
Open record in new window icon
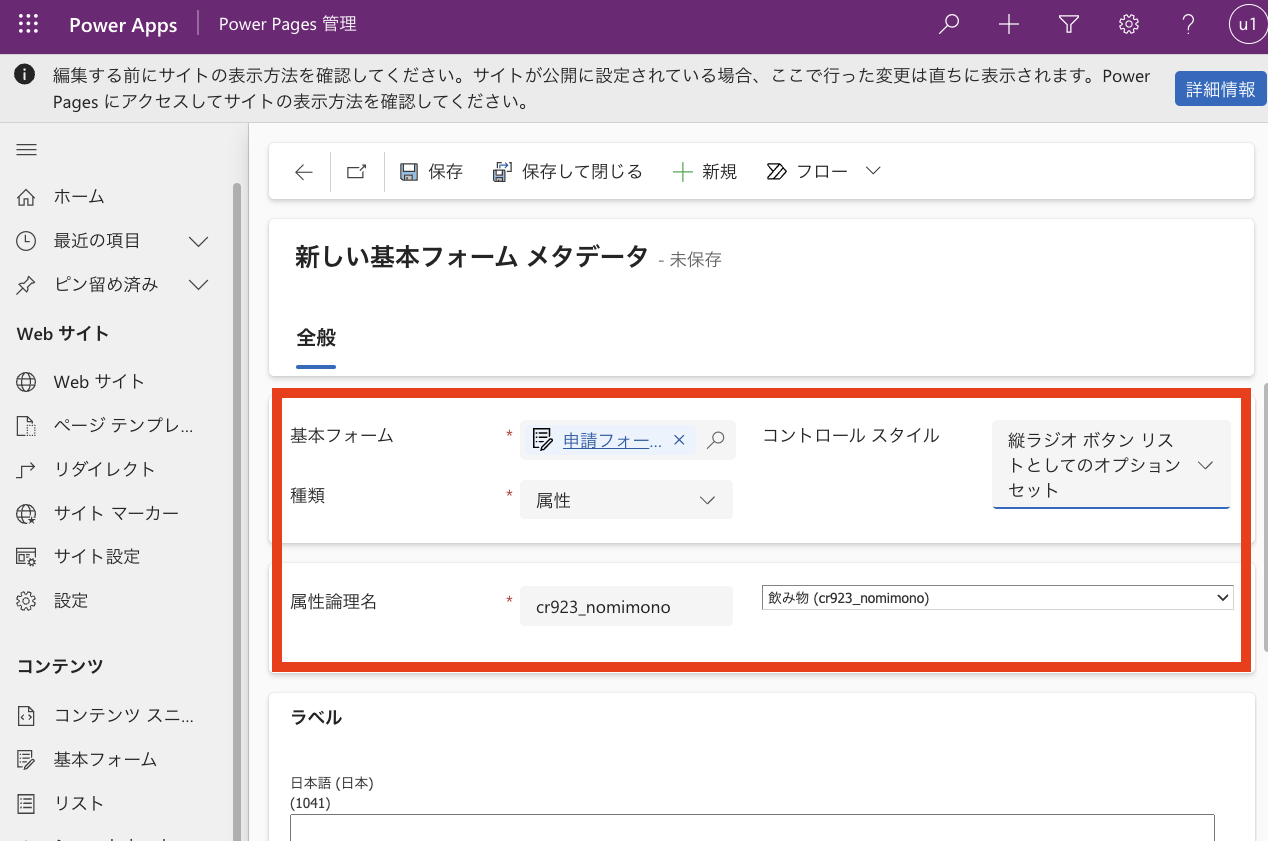(357, 172)
